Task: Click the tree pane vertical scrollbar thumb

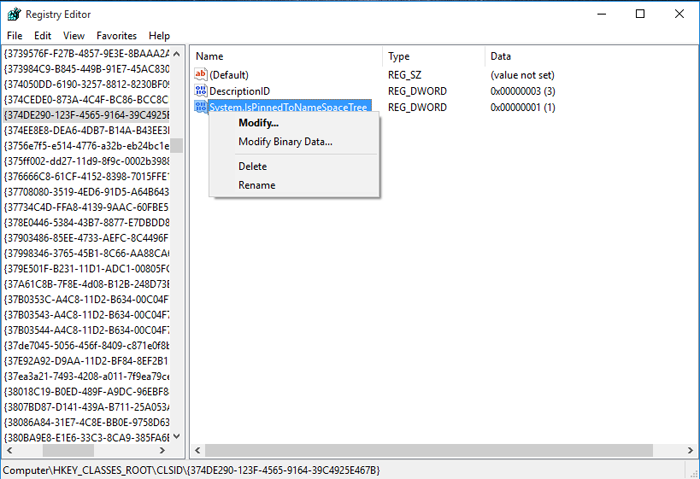Action: coord(177,146)
